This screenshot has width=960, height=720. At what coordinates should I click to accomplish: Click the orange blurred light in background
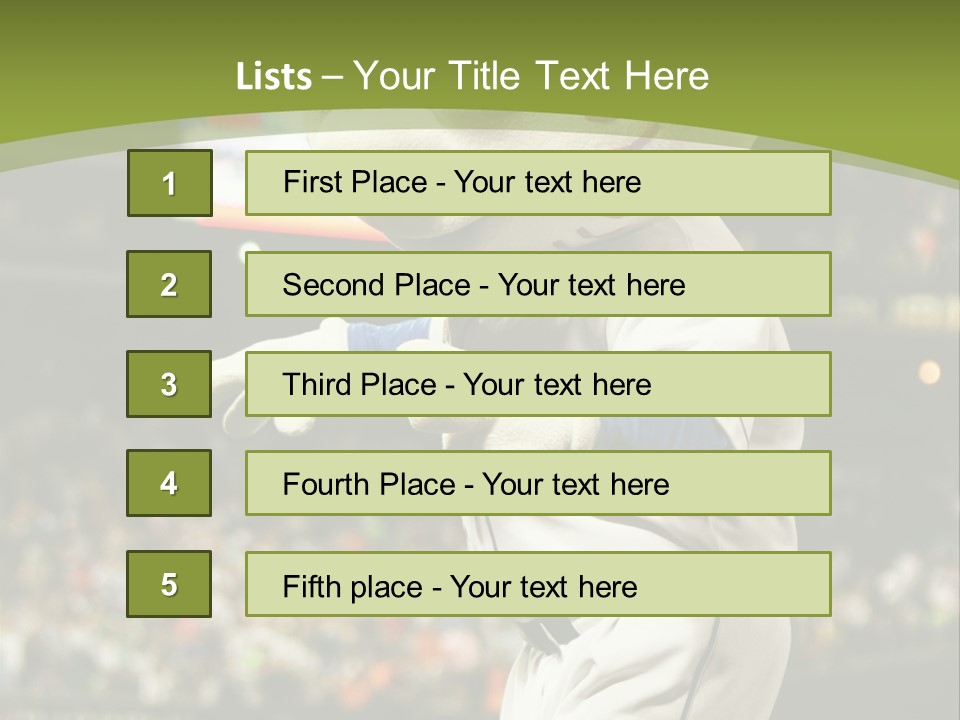coord(929,372)
